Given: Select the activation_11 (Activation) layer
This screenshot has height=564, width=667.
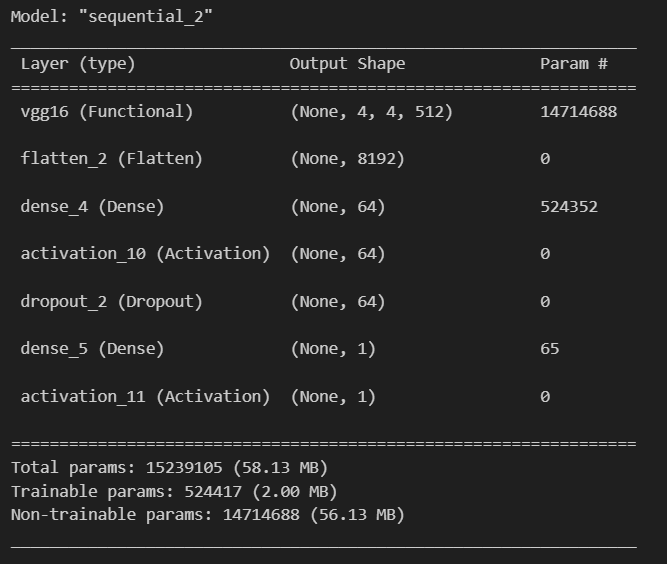Looking at the screenshot, I should (145, 396).
